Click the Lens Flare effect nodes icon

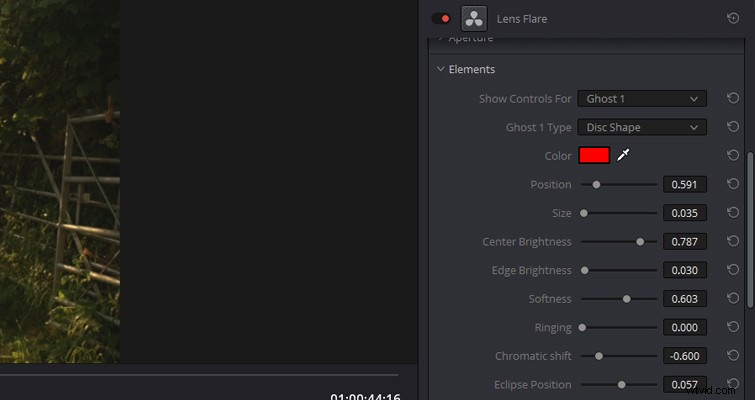(x=473, y=18)
